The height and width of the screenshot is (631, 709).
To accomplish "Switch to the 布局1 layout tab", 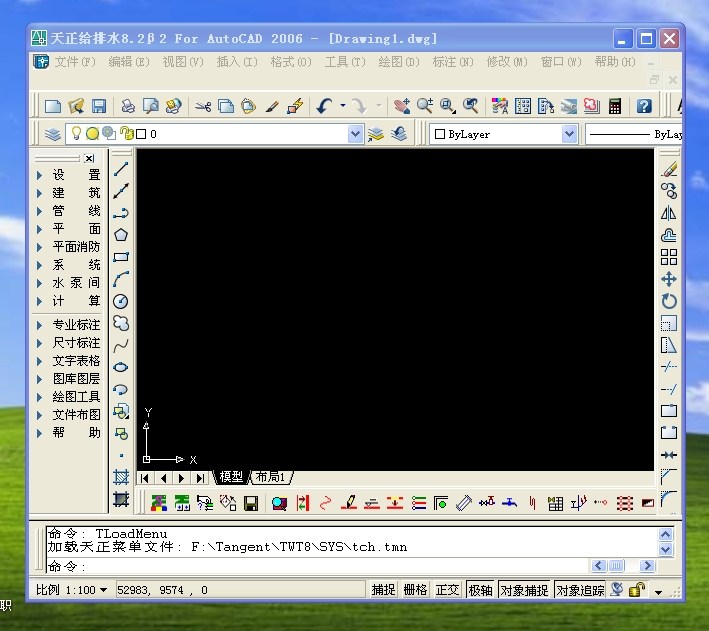I will (270, 477).
